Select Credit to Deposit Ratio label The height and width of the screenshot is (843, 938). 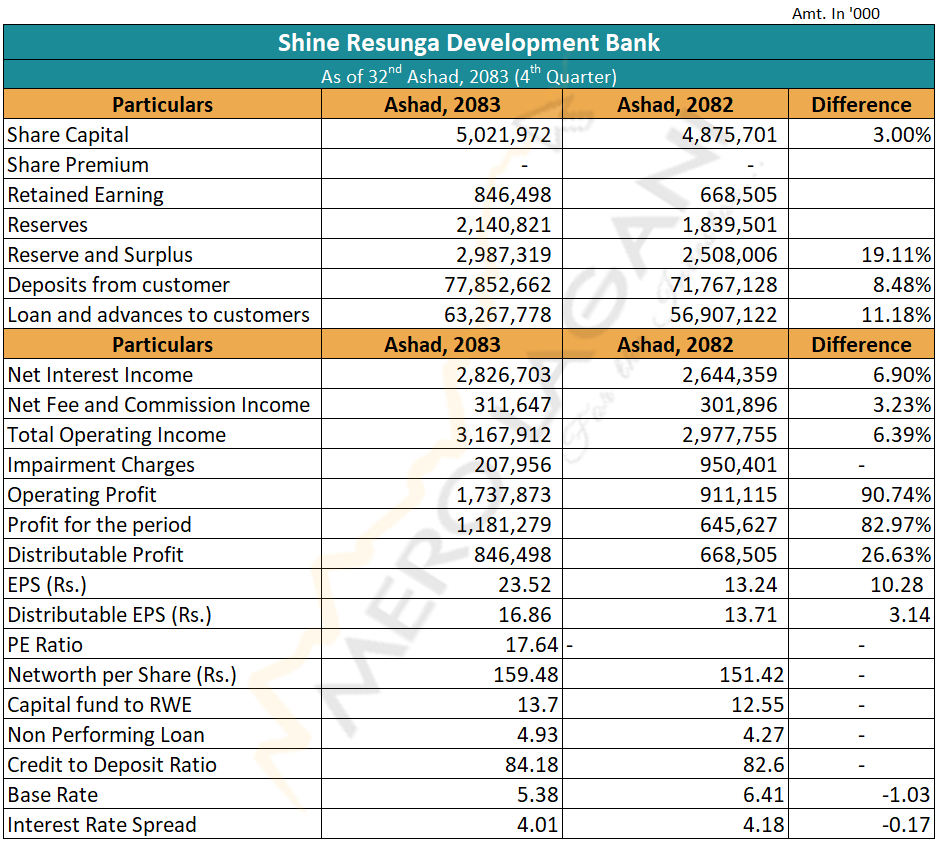pos(111,764)
